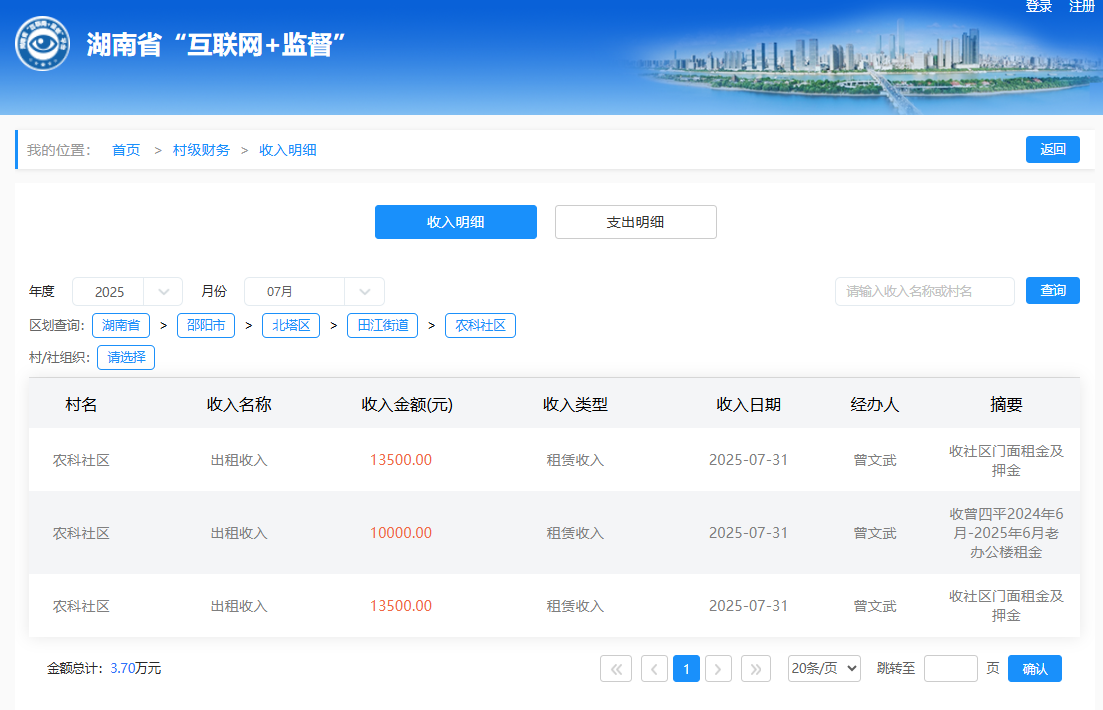Switch to the 支出明细 tab
Image resolution: width=1103 pixels, height=710 pixels.
635,222
